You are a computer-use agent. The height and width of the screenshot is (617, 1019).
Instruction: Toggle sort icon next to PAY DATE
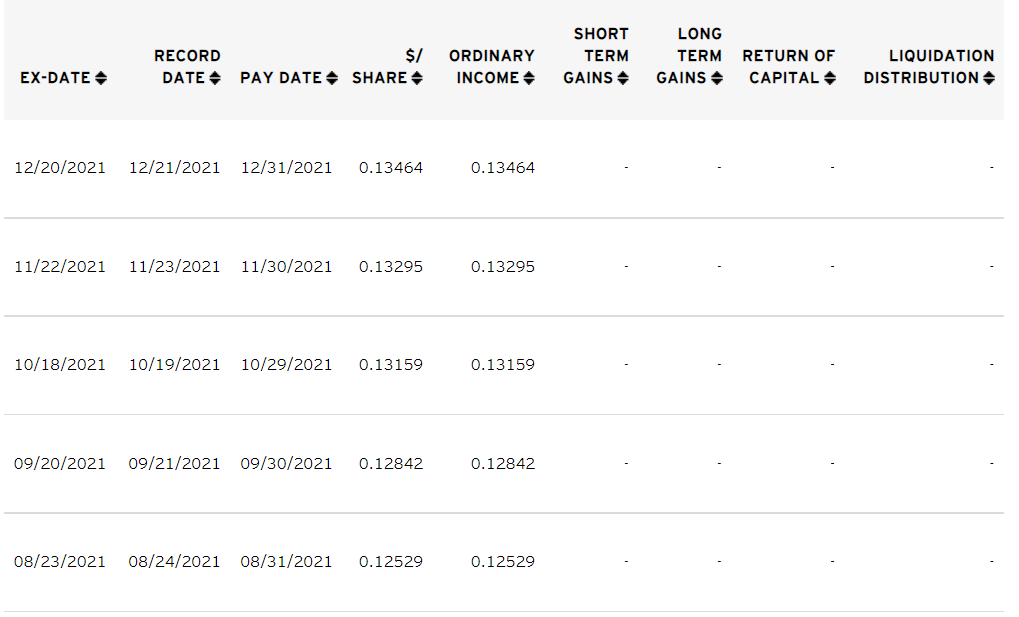click(332, 78)
